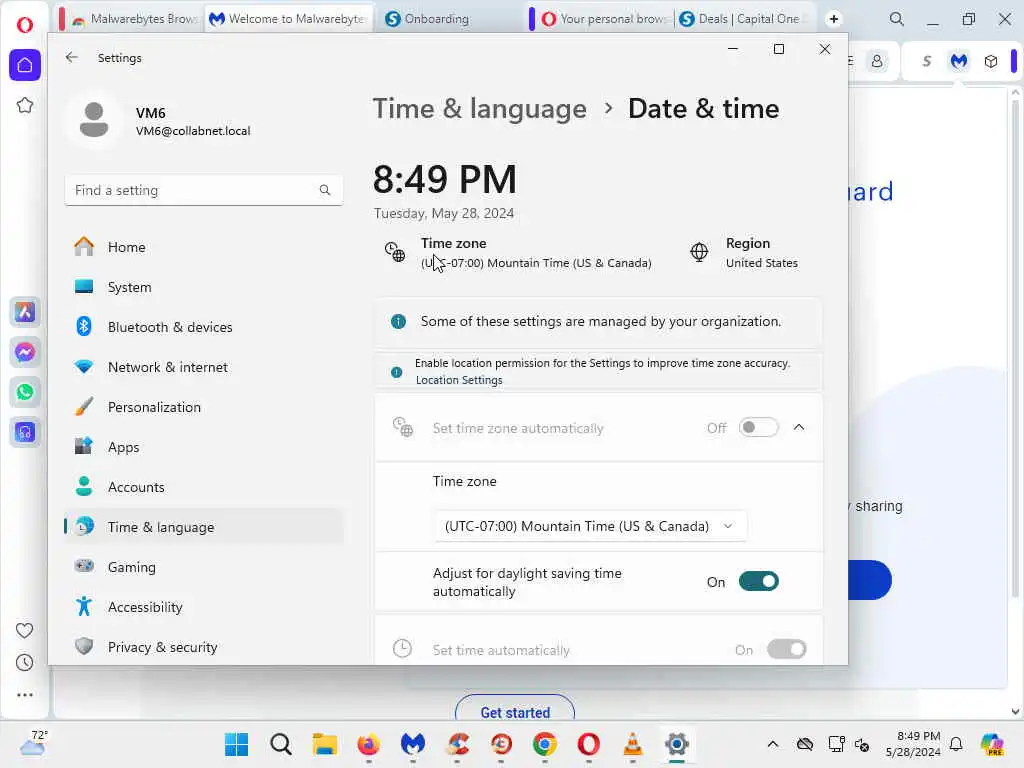Open Accessibility settings category
The image size is (1024, 768).
pos(204,607)
